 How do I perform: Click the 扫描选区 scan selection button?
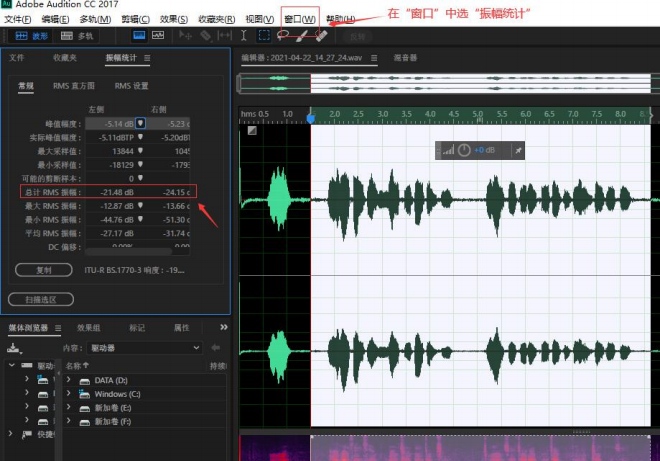click(41, 299)
